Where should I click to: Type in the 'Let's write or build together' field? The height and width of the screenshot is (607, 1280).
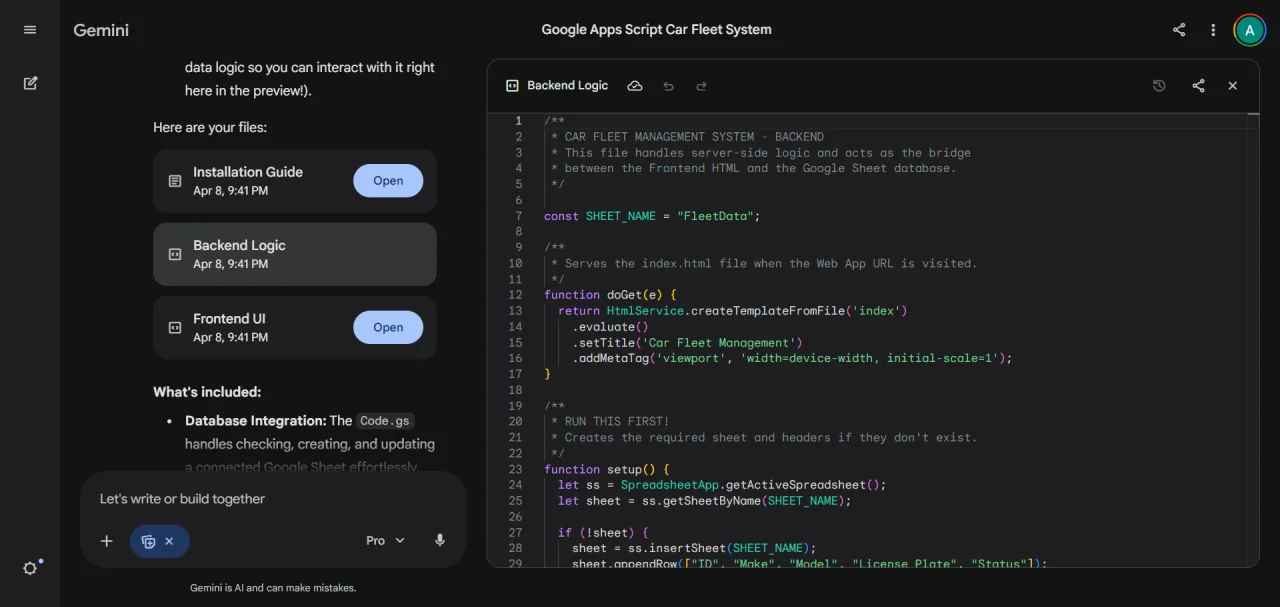(x=270, y=499)
